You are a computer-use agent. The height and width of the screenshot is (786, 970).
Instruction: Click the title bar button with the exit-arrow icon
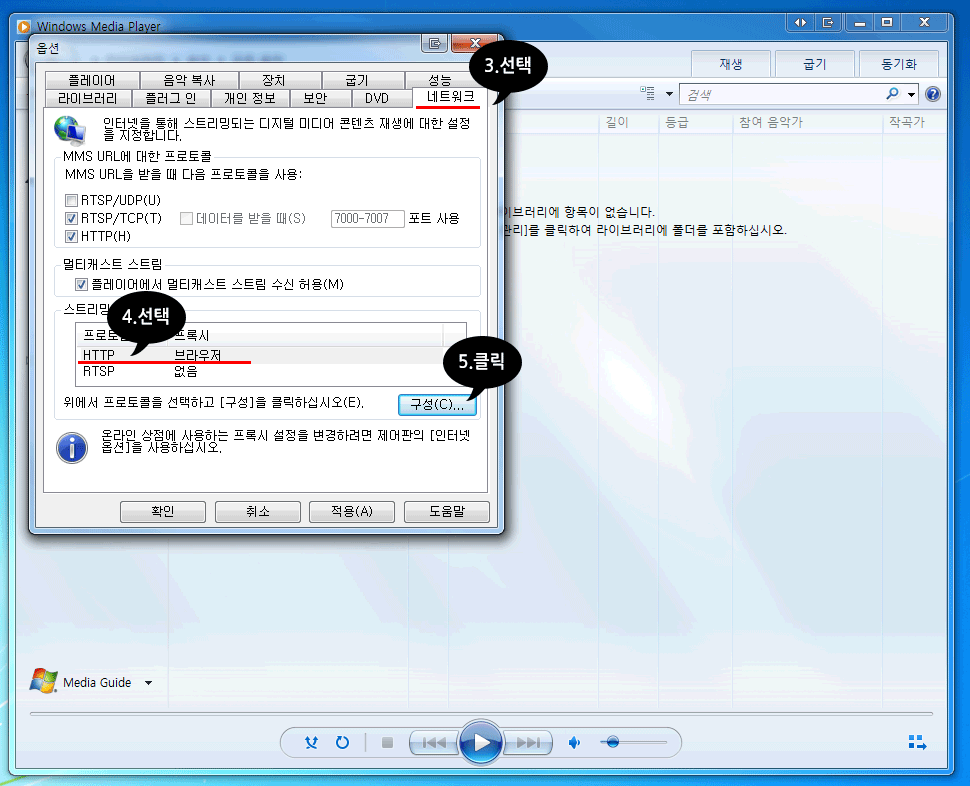[828, 22]
